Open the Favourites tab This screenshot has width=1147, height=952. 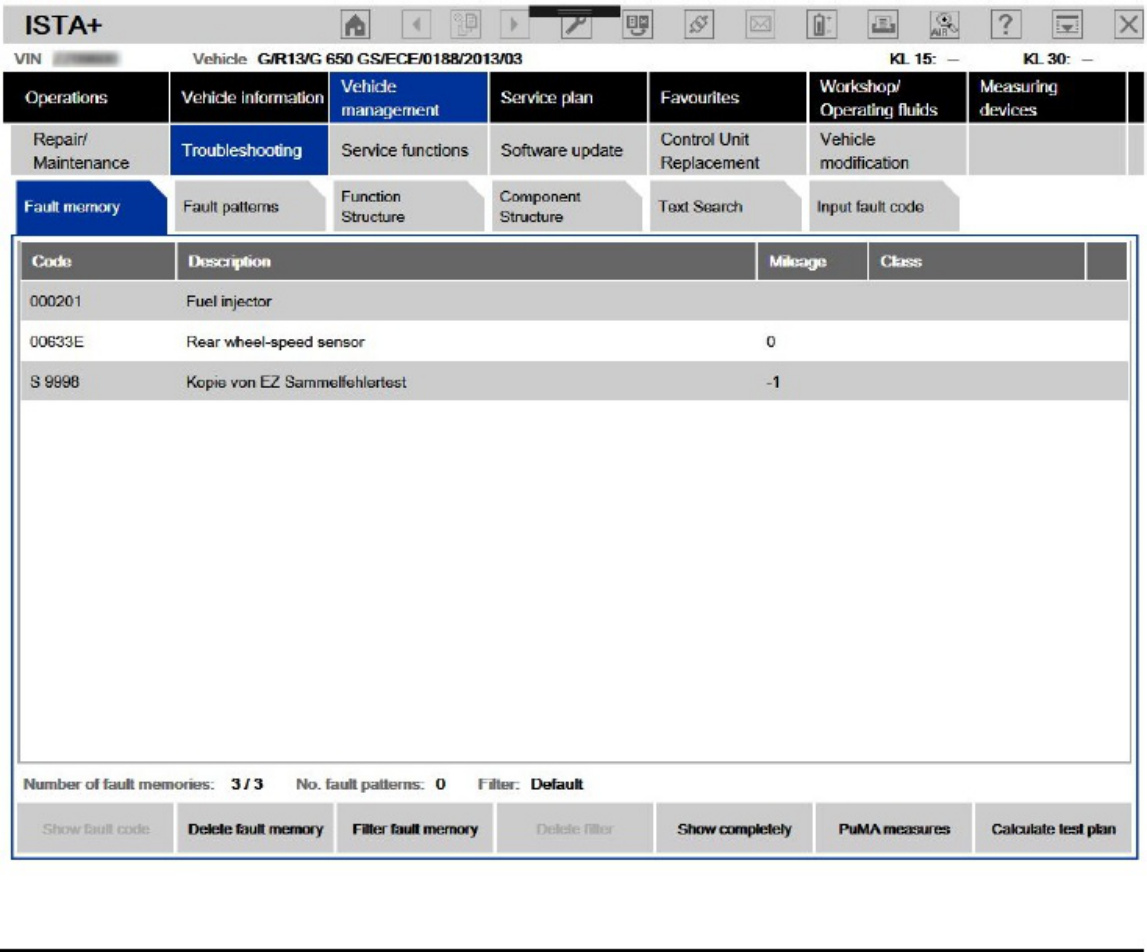click(x=728, y=97)
